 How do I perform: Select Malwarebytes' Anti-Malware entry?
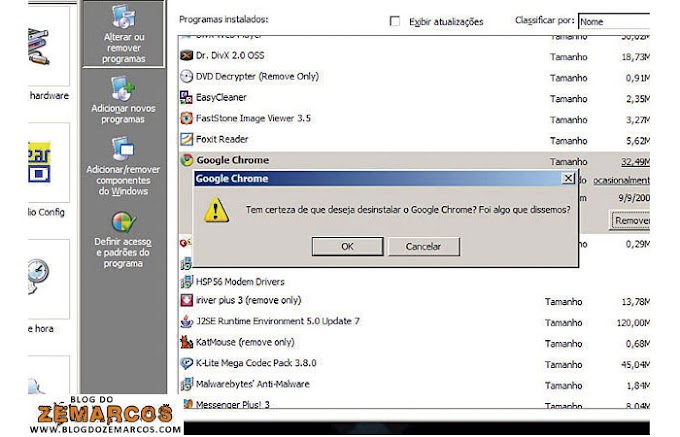click(x=252, y=384)
